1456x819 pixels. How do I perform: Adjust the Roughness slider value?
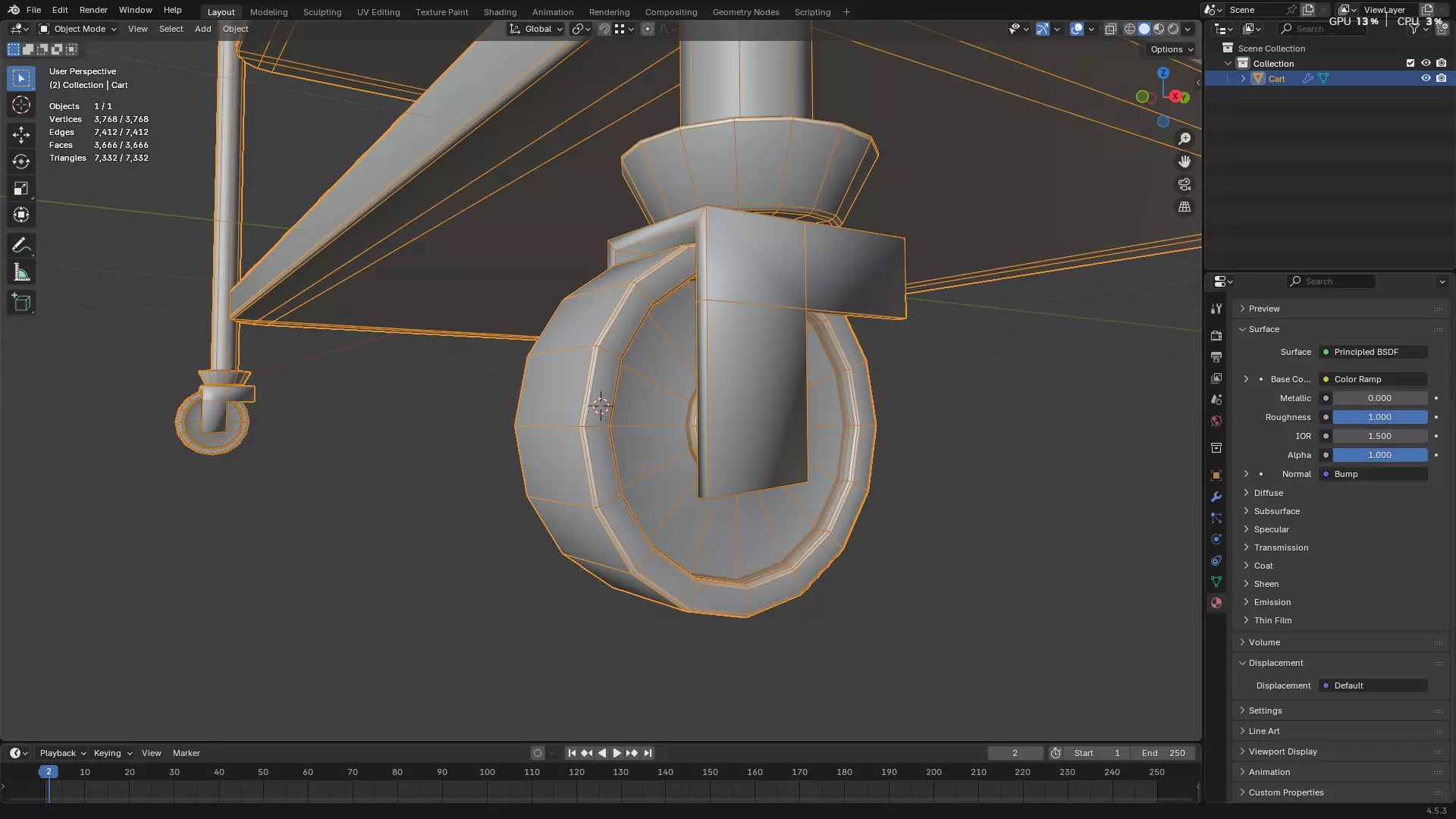(x=1379, y=417)
